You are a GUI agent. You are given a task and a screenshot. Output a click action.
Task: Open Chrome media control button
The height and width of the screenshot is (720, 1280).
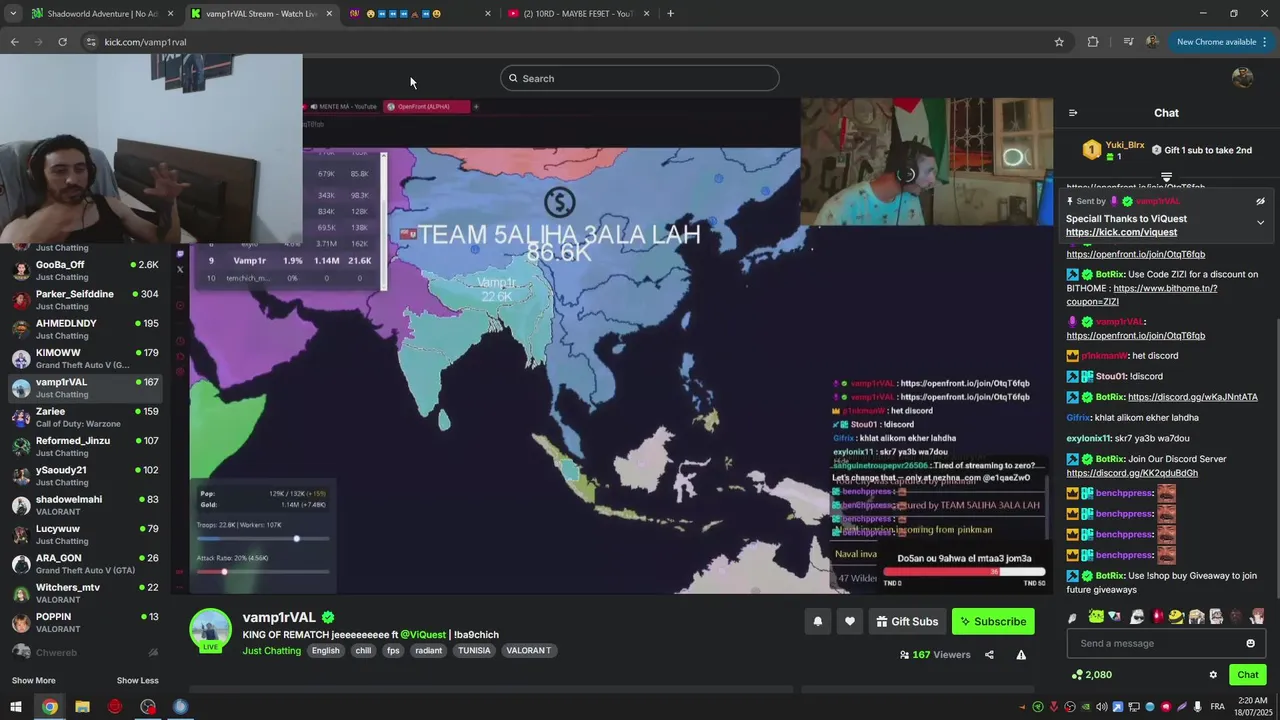tap(1128, 42)
